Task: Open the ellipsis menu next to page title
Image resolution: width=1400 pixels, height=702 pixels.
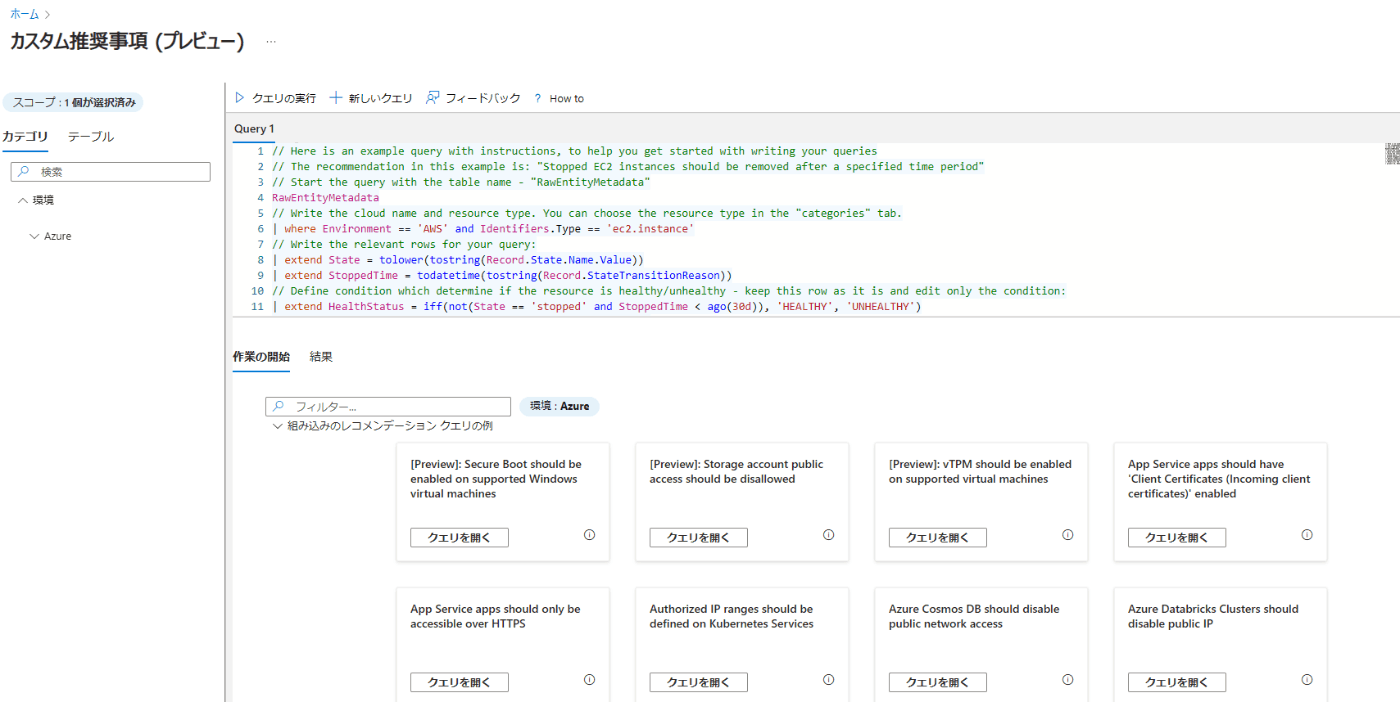Action: point(271,42)
